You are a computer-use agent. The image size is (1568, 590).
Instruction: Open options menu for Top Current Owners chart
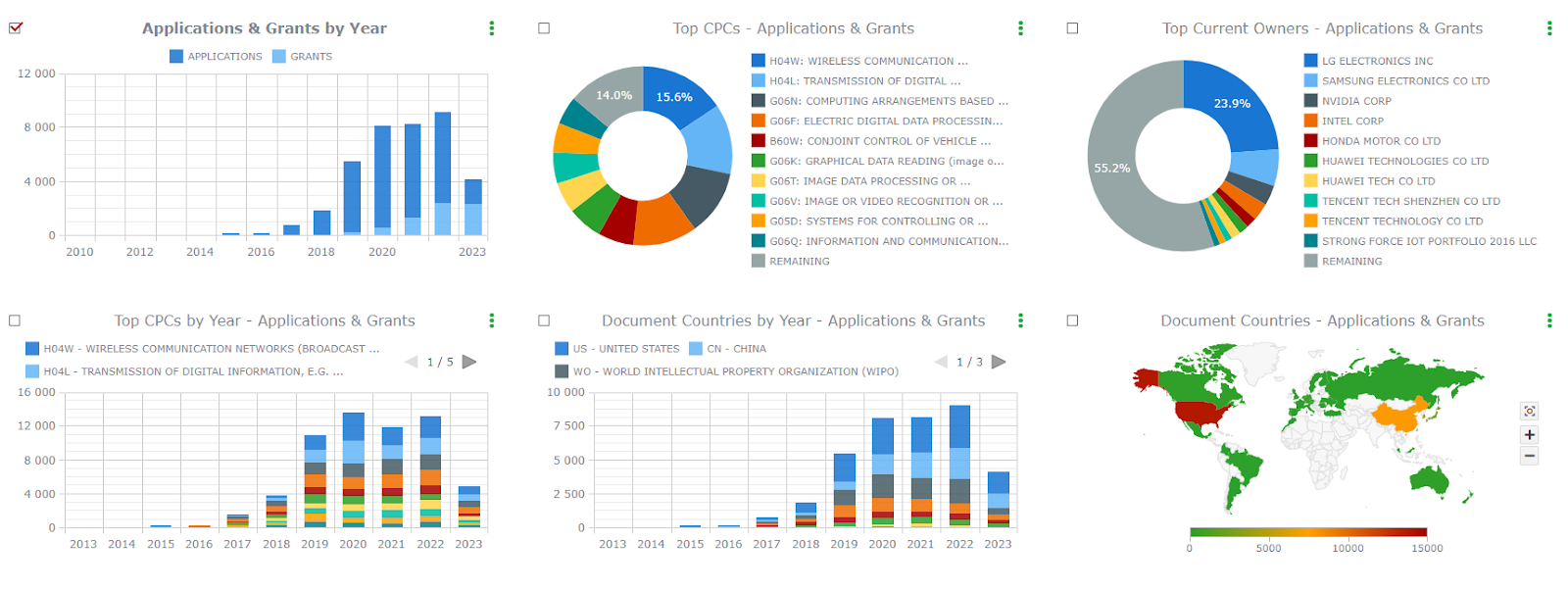[x=1549, y=28]
